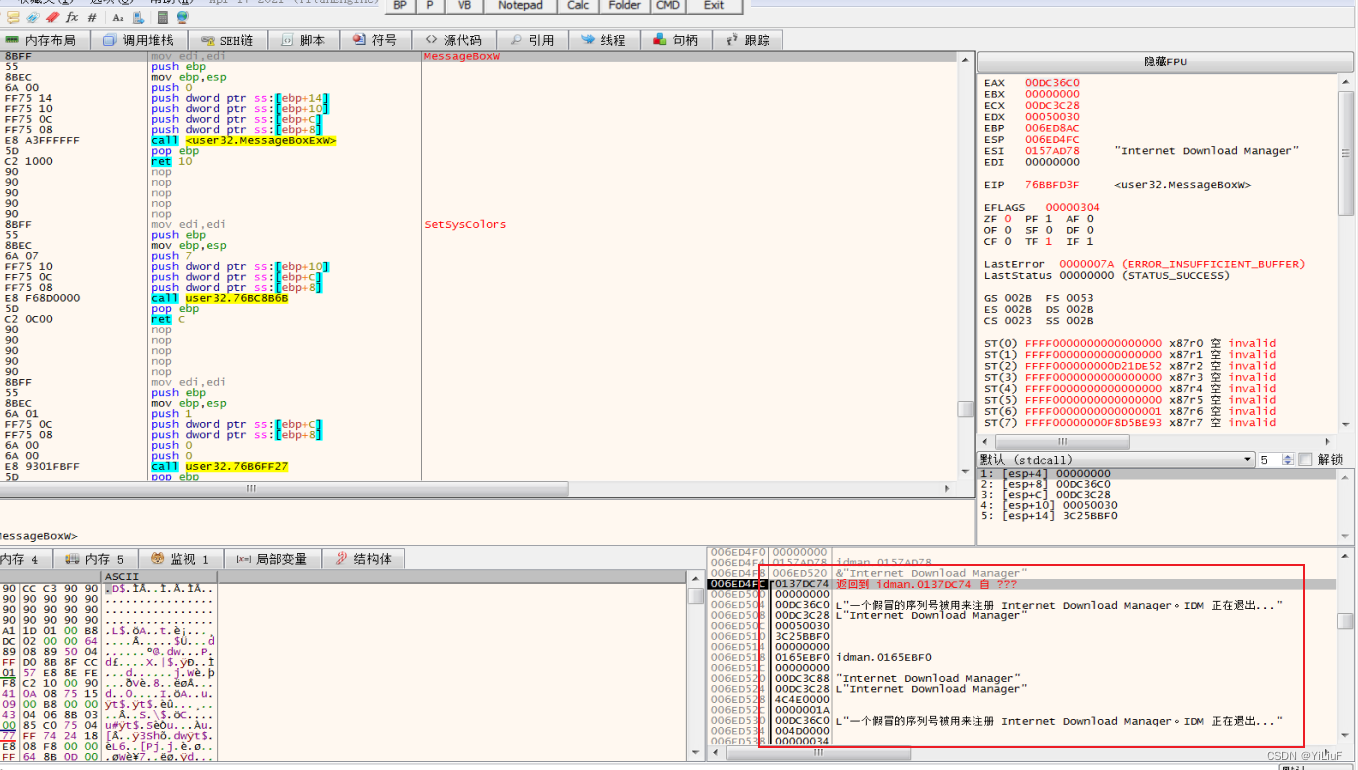
Task: Select call user32.76BC8B6B instruction
Action: point(219,298)
